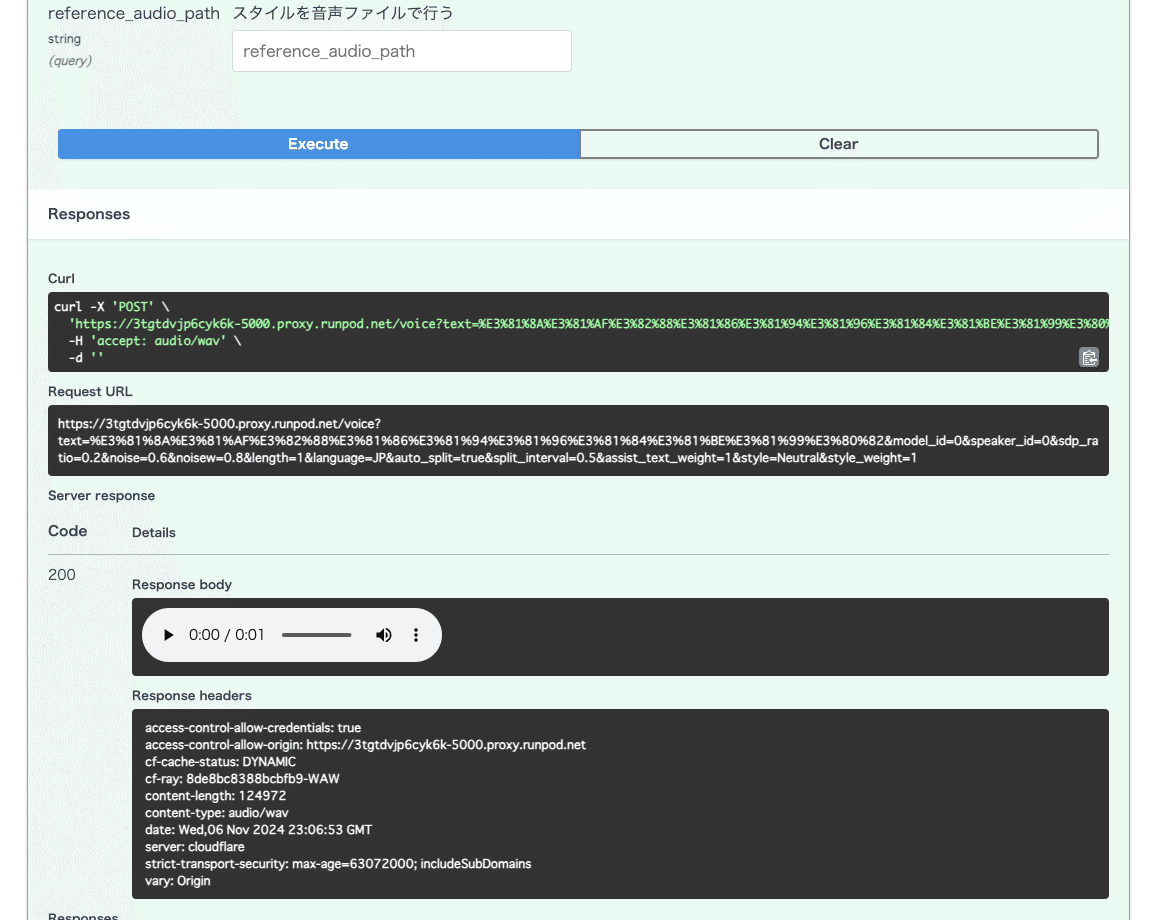Click the content-length: 124972 header line
Image resolution: width=1152 pixels, height=920 pixels.
point(215,796)
